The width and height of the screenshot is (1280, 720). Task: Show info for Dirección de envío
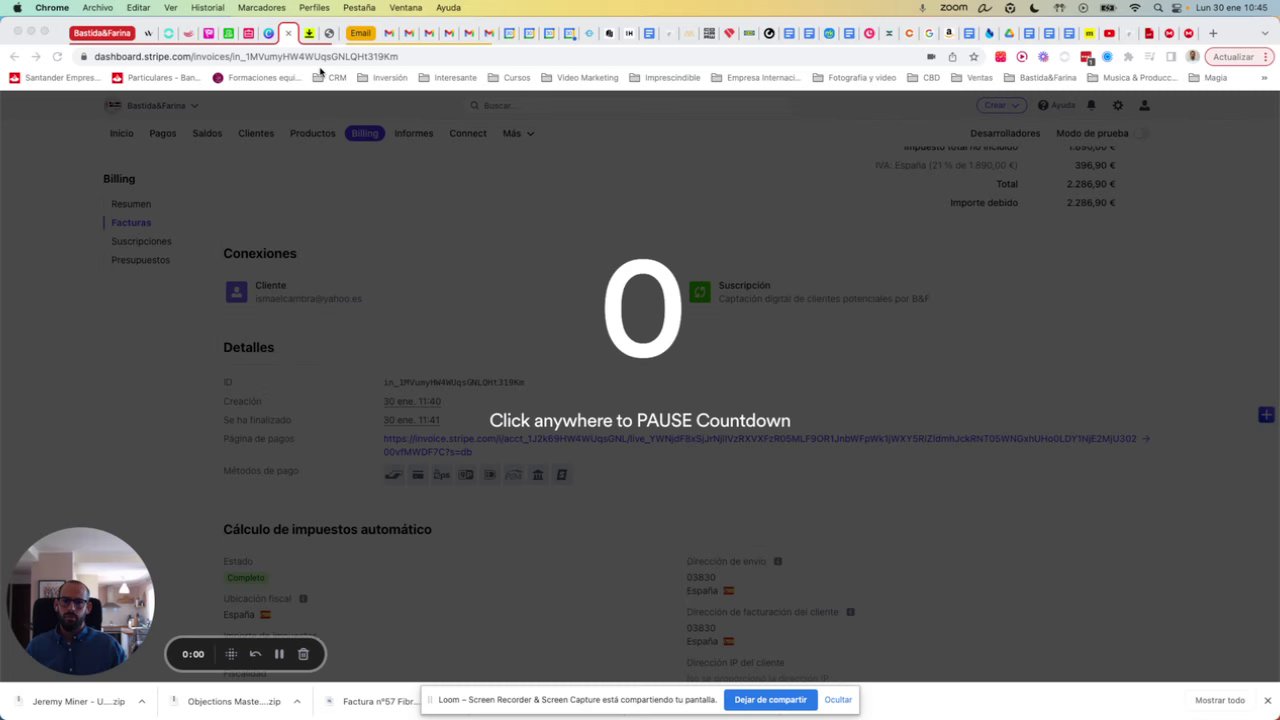click(x=778, y=562)
